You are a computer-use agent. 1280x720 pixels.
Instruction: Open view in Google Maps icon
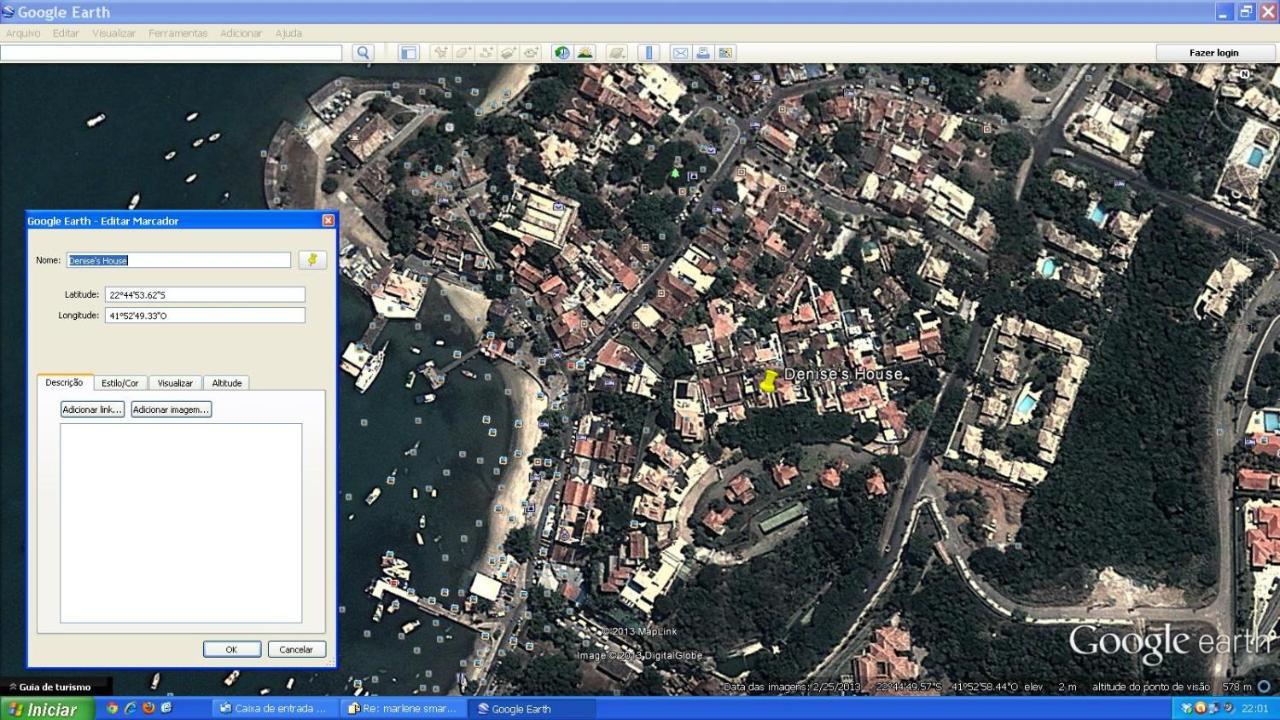pyautogui.click(x=725, y=53)
